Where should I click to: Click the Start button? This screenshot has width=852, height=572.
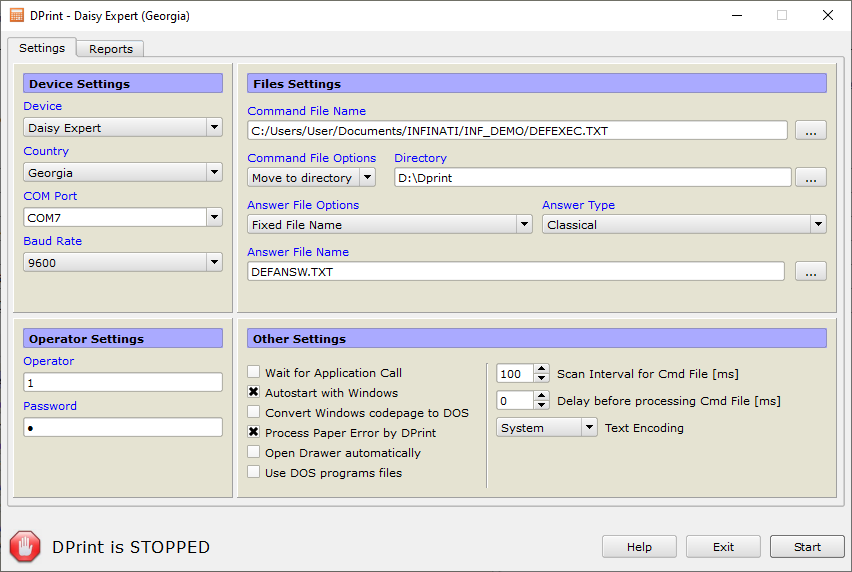807,546
